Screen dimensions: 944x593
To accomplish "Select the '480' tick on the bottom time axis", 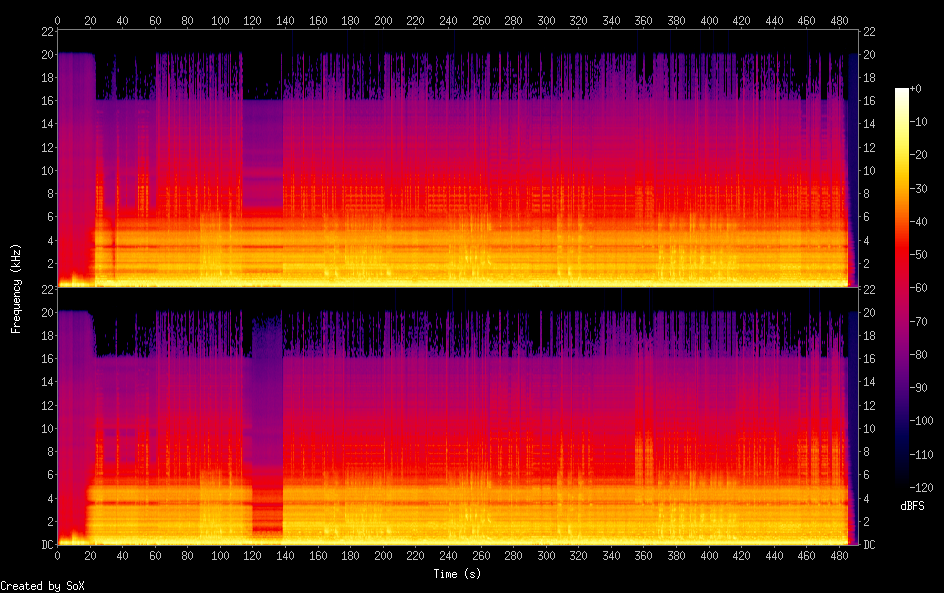I will [839, 556].
